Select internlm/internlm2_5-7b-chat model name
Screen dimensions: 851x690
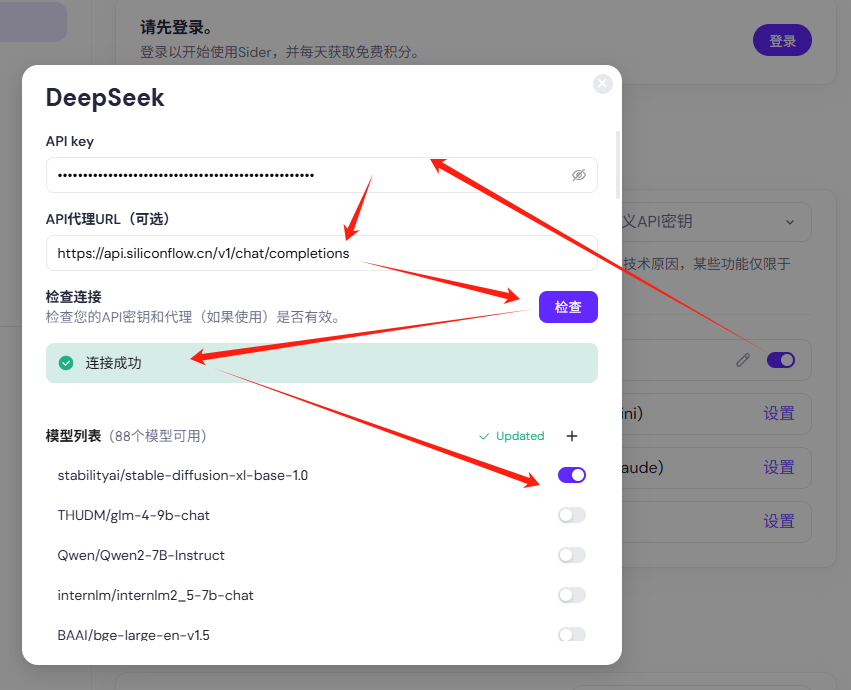click(x=155, y=596)
